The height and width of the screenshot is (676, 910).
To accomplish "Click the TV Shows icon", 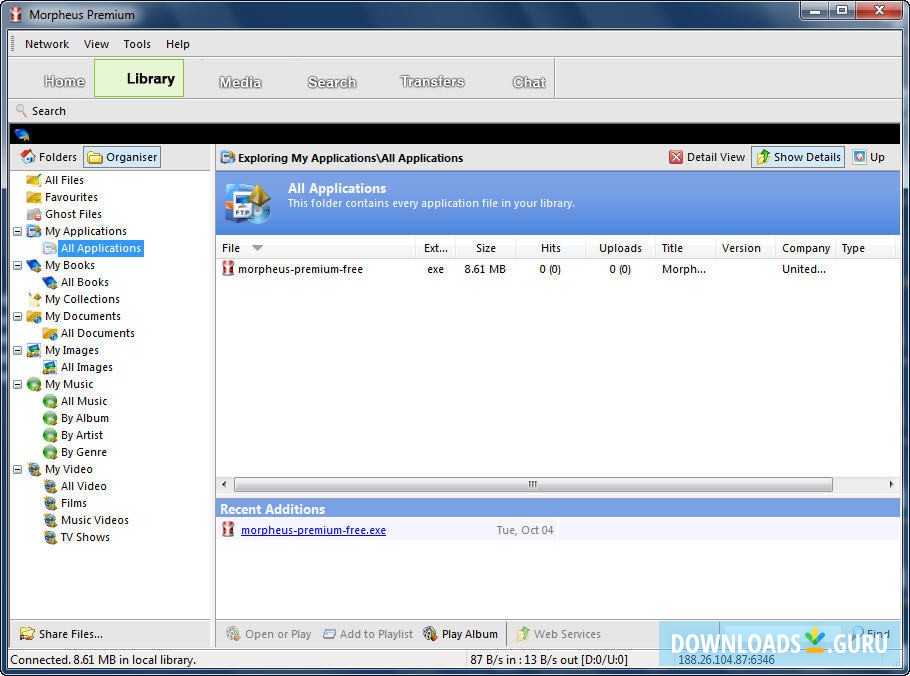I will point(50,537).
